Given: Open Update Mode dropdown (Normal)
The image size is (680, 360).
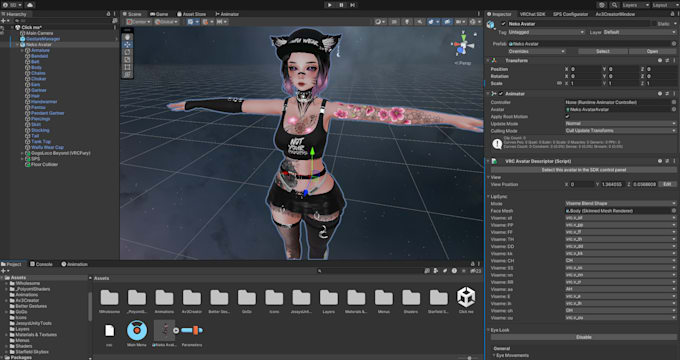Looking at the screenshot, I should pos(621,124).
